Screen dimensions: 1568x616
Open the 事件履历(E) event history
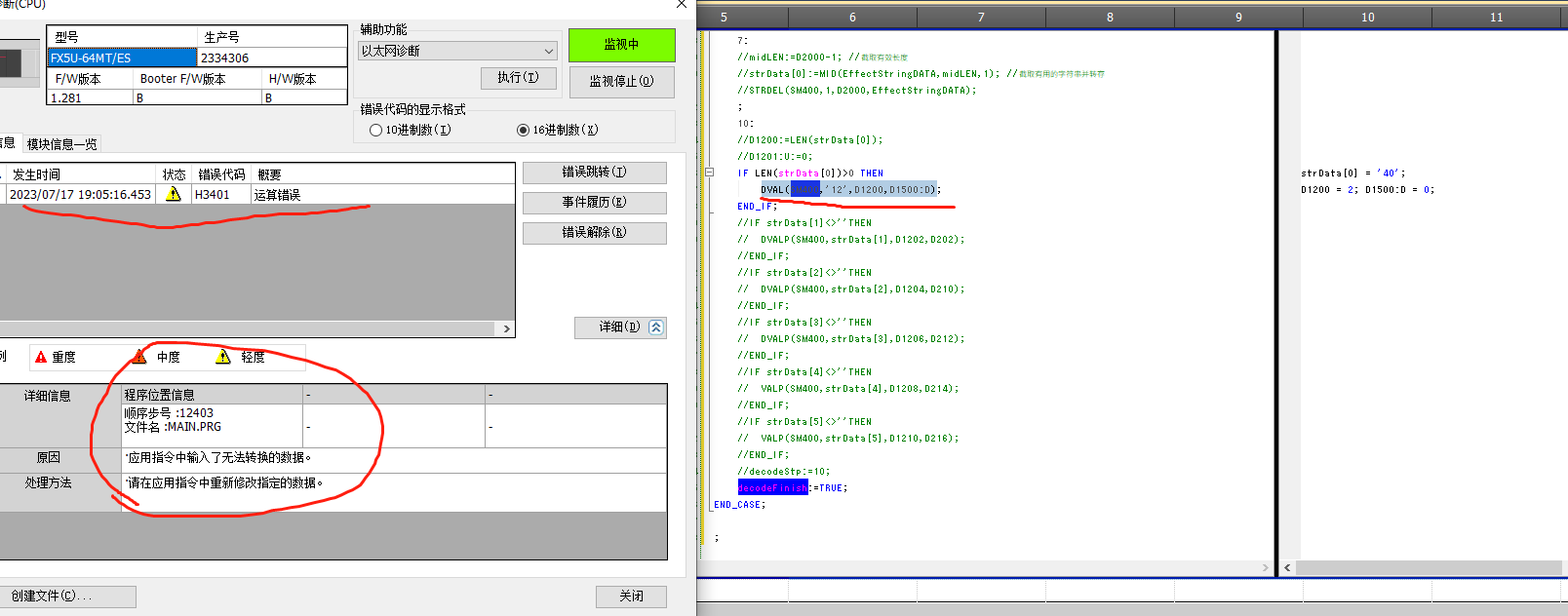click(594, 203)
